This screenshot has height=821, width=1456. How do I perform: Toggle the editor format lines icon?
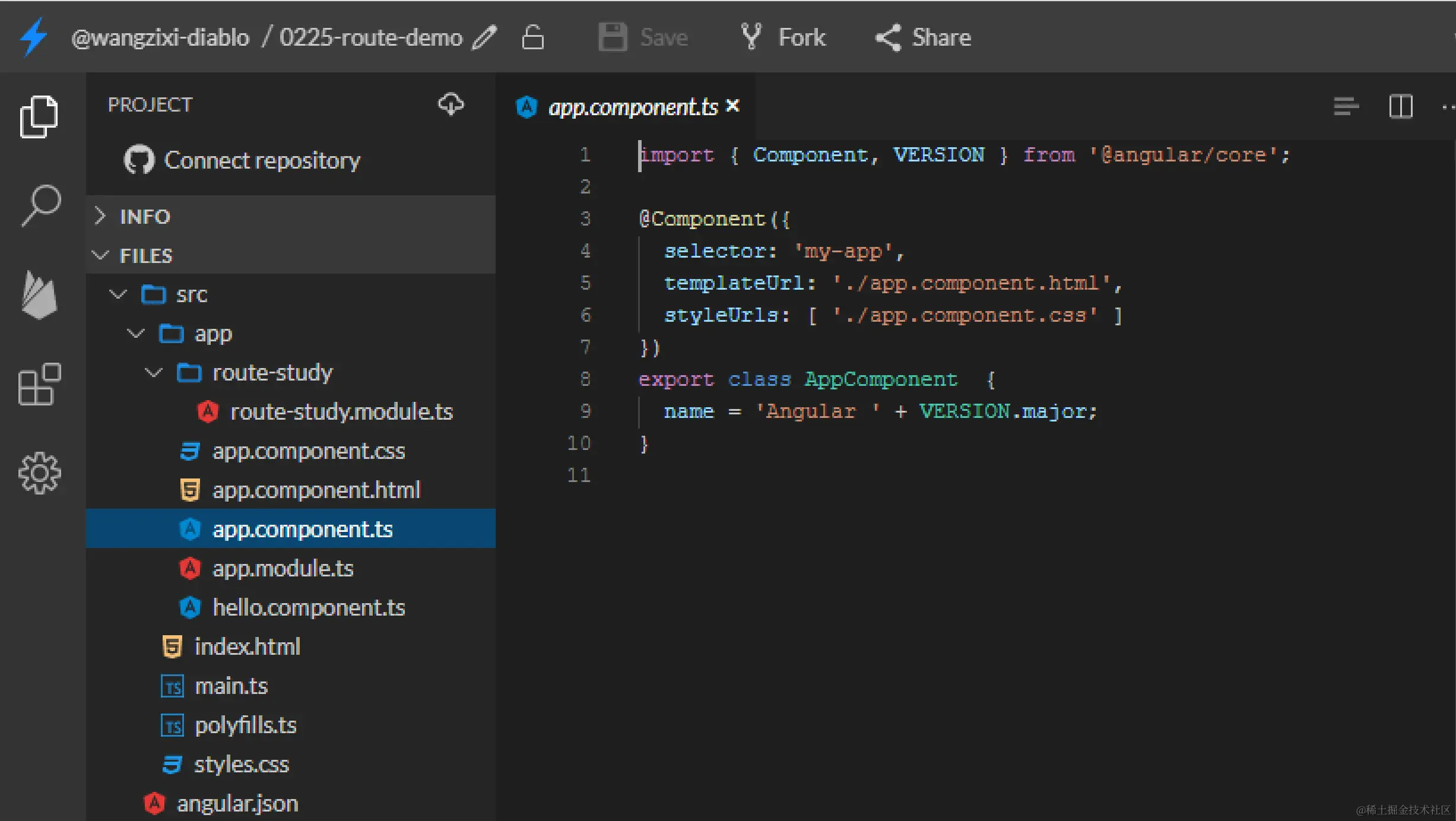tap(1346, 107)
